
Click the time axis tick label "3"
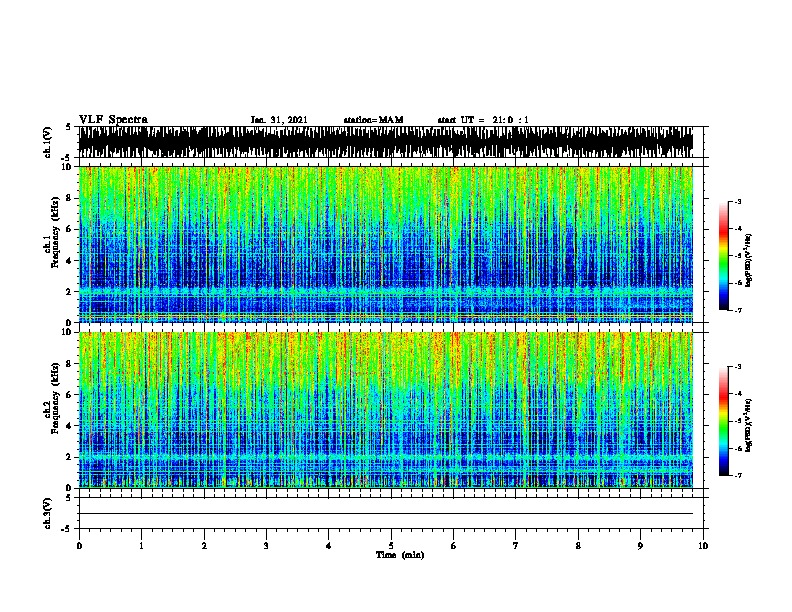(266, 546)
